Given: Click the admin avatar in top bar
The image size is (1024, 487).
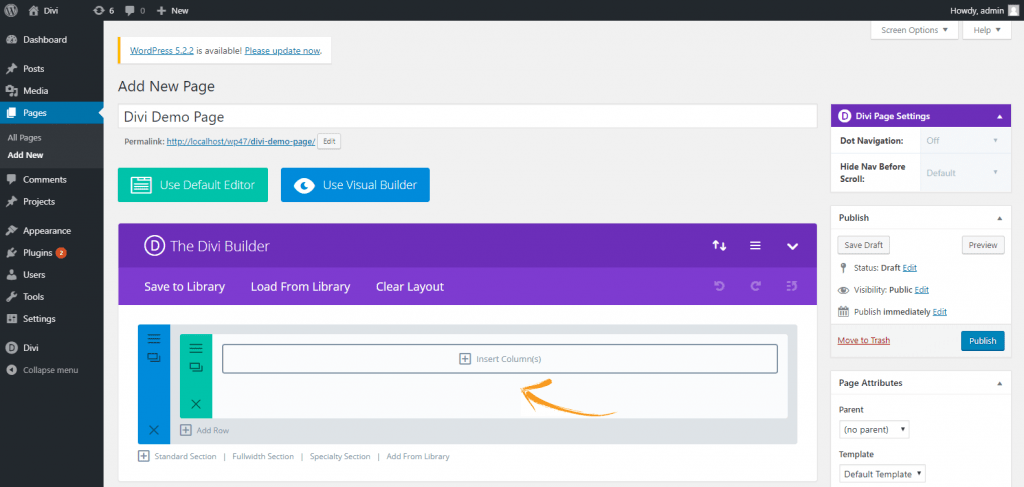Looking at the screenshot, I should click(x=1012, y=10).
